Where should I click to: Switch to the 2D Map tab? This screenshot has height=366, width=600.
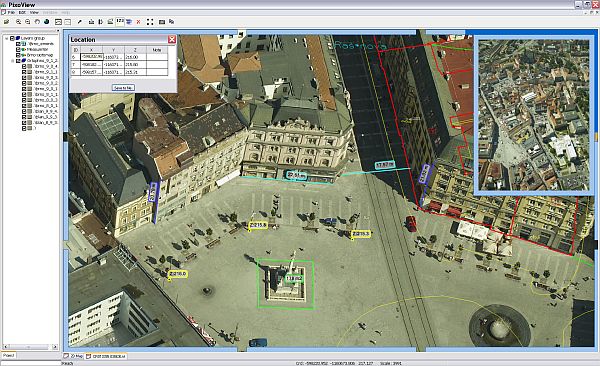point(74,356)
